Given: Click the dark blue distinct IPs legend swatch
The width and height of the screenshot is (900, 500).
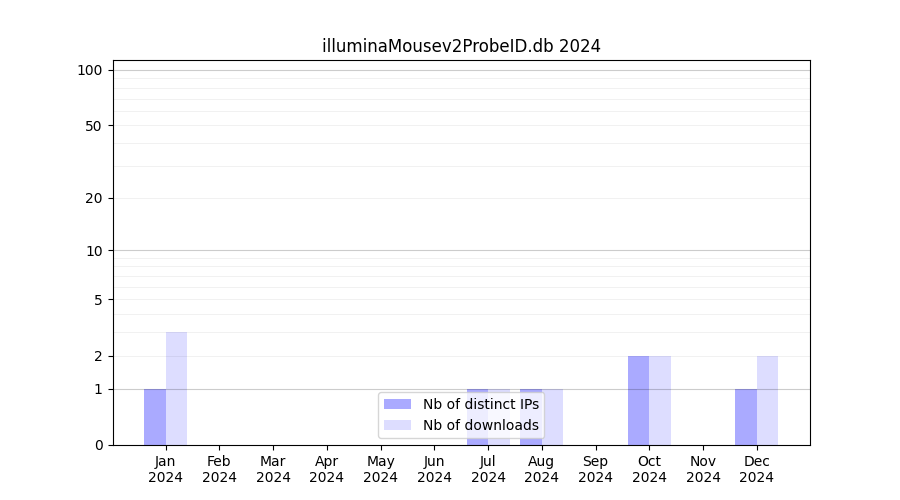Looking at the screenshot, I should pyautogui.click(x=397, y=404).
